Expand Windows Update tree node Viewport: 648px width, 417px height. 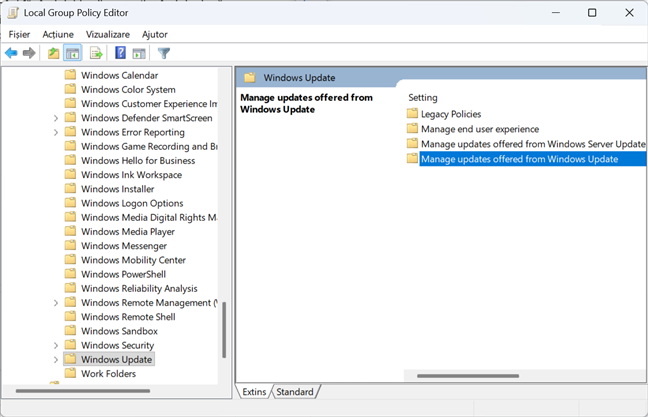[x=56, y=360]
